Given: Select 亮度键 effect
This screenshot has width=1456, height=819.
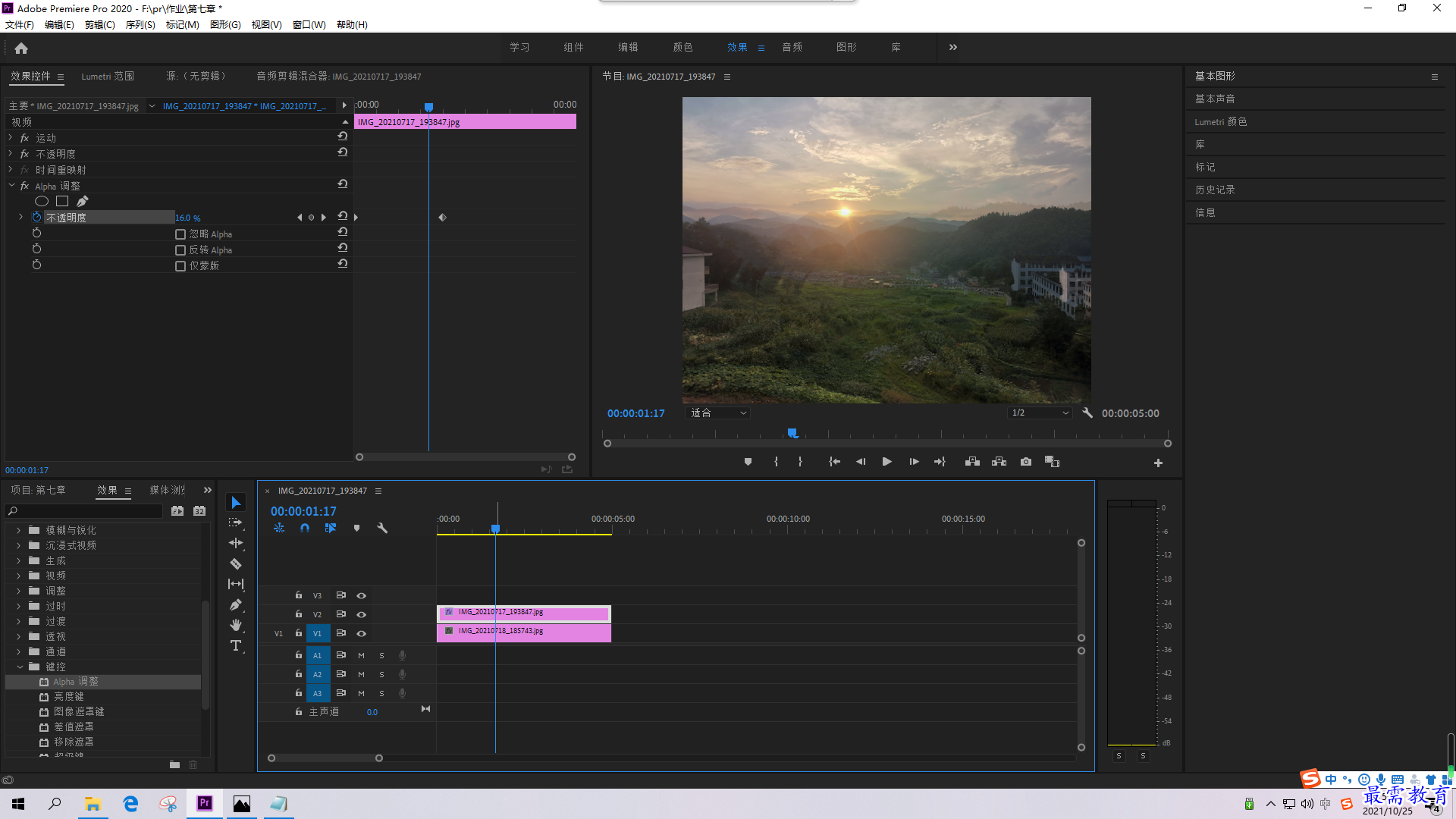Looking at the screenshot, I should pyautogui.click(x=68, y=697).
